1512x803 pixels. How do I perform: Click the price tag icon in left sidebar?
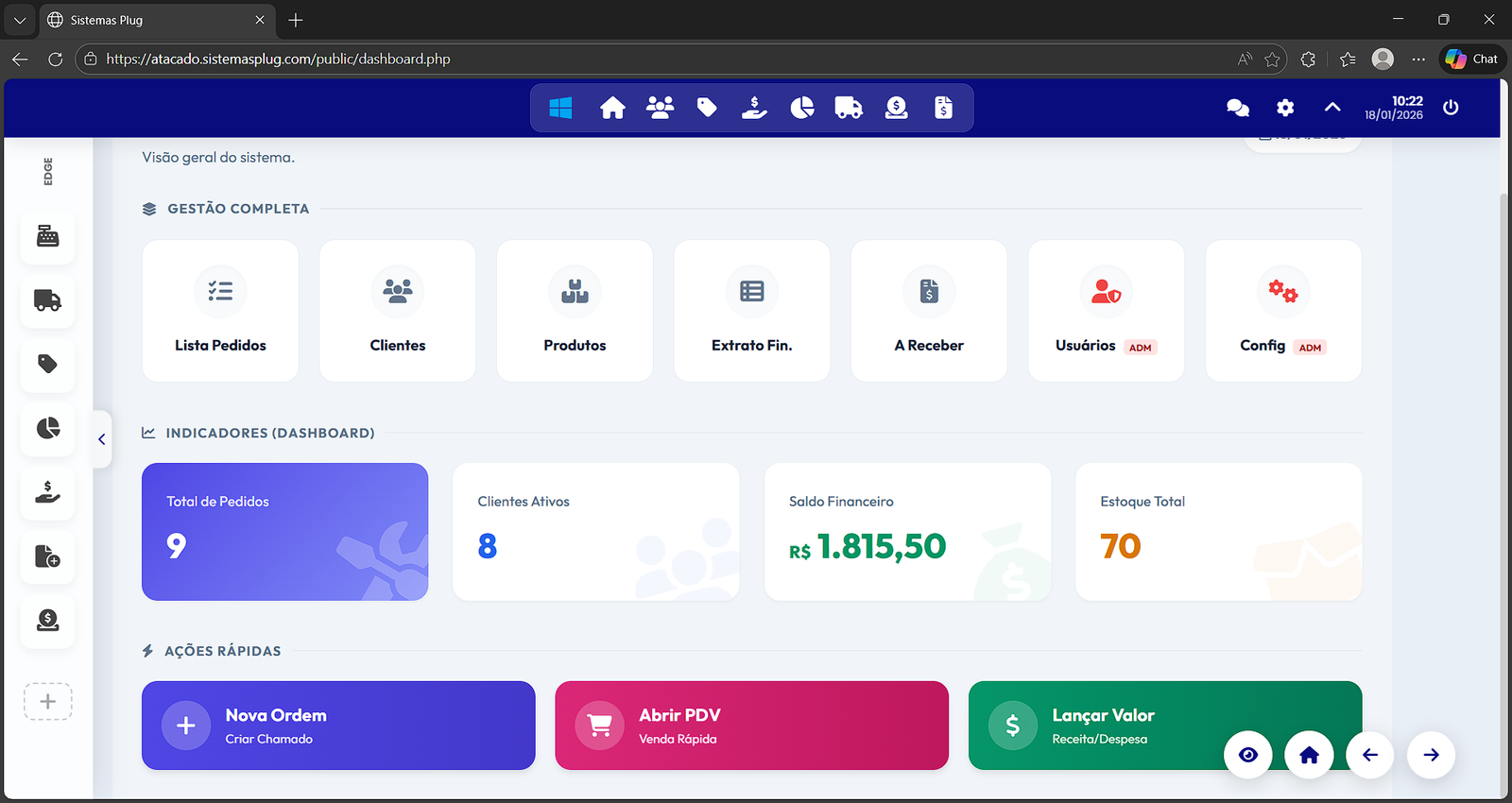pos(48,365)
